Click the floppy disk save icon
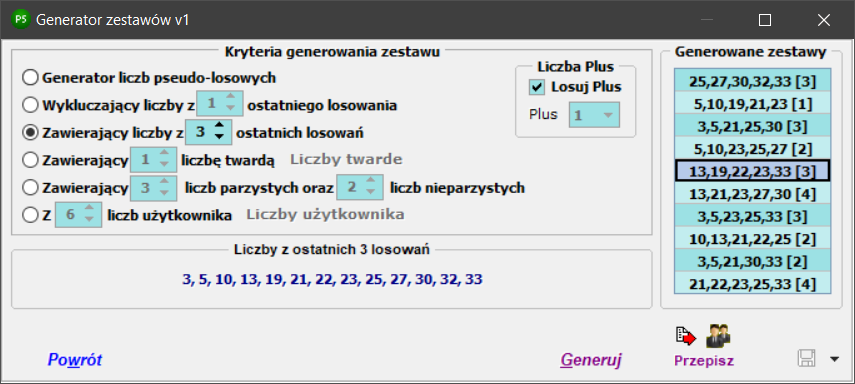 [806, 359]
